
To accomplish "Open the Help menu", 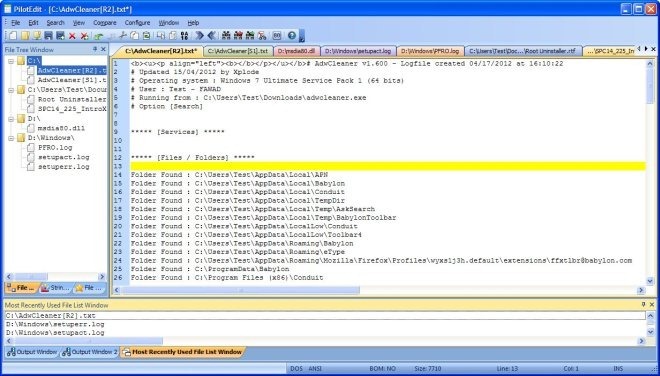I will tap(193, 23).
